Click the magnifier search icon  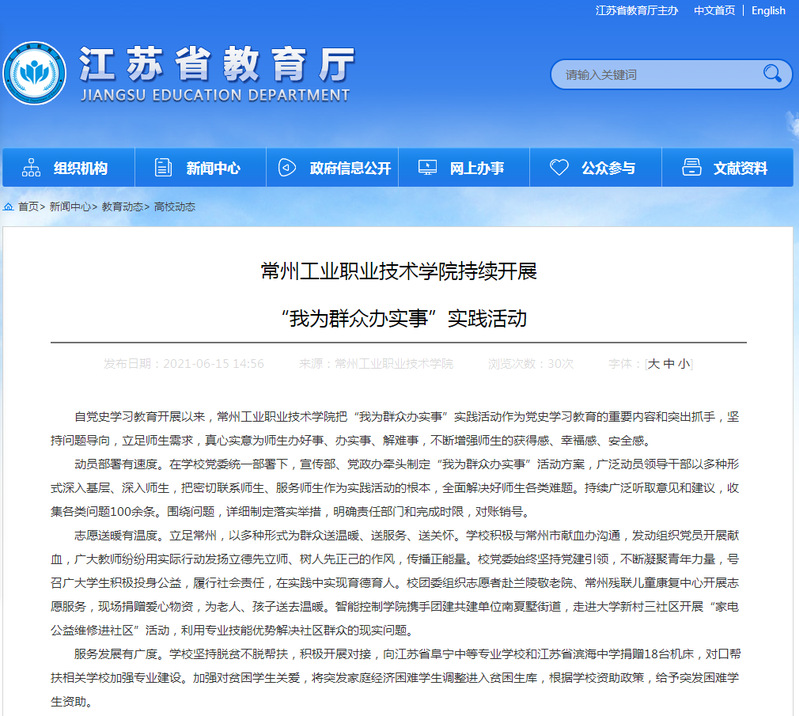[772, 74]
